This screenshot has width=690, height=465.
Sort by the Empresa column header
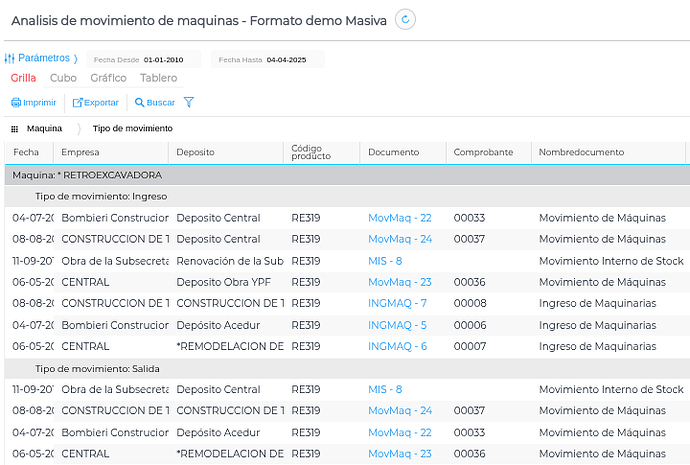coord(111,152)
